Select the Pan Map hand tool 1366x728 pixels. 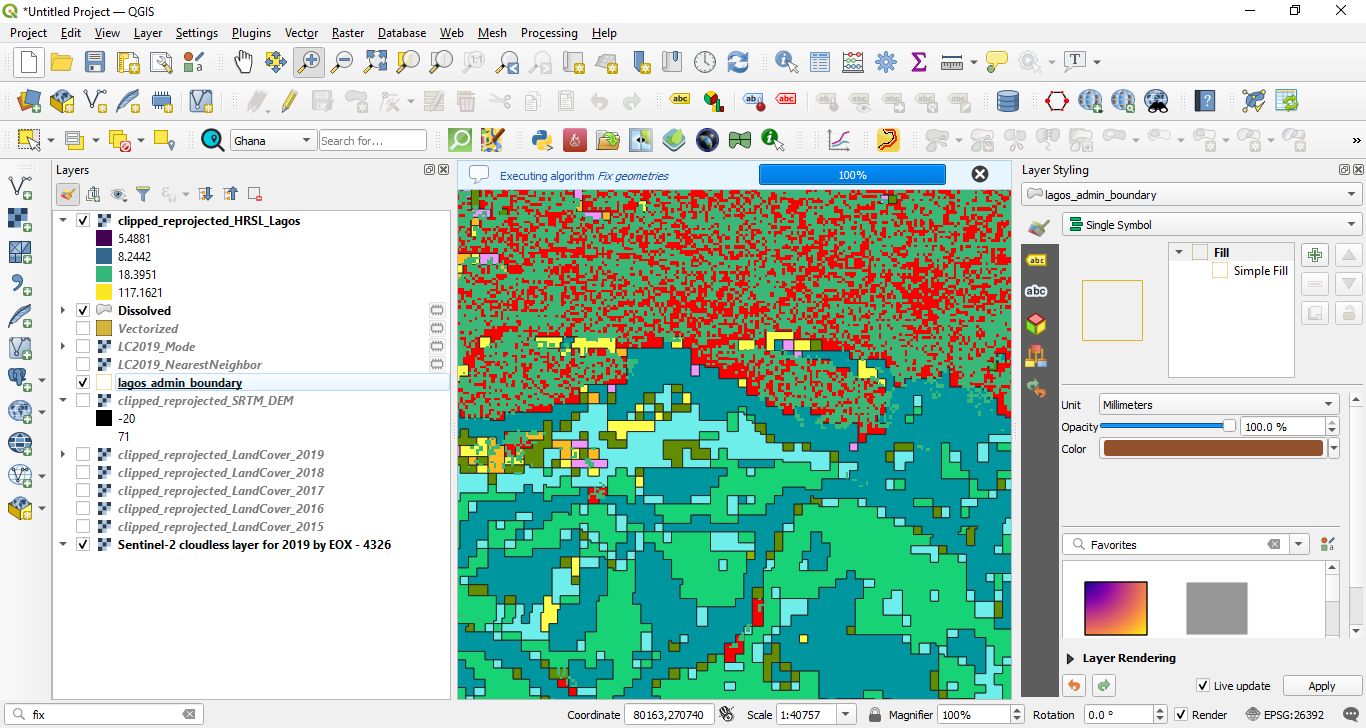[x=243, y=62]
